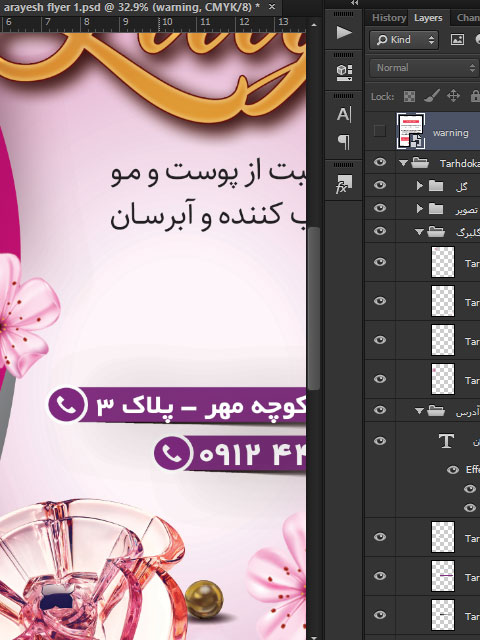Click the canvas vertical scrollbar thumb
The height and width of the screenshot is (640, 480).
[313, 309]
